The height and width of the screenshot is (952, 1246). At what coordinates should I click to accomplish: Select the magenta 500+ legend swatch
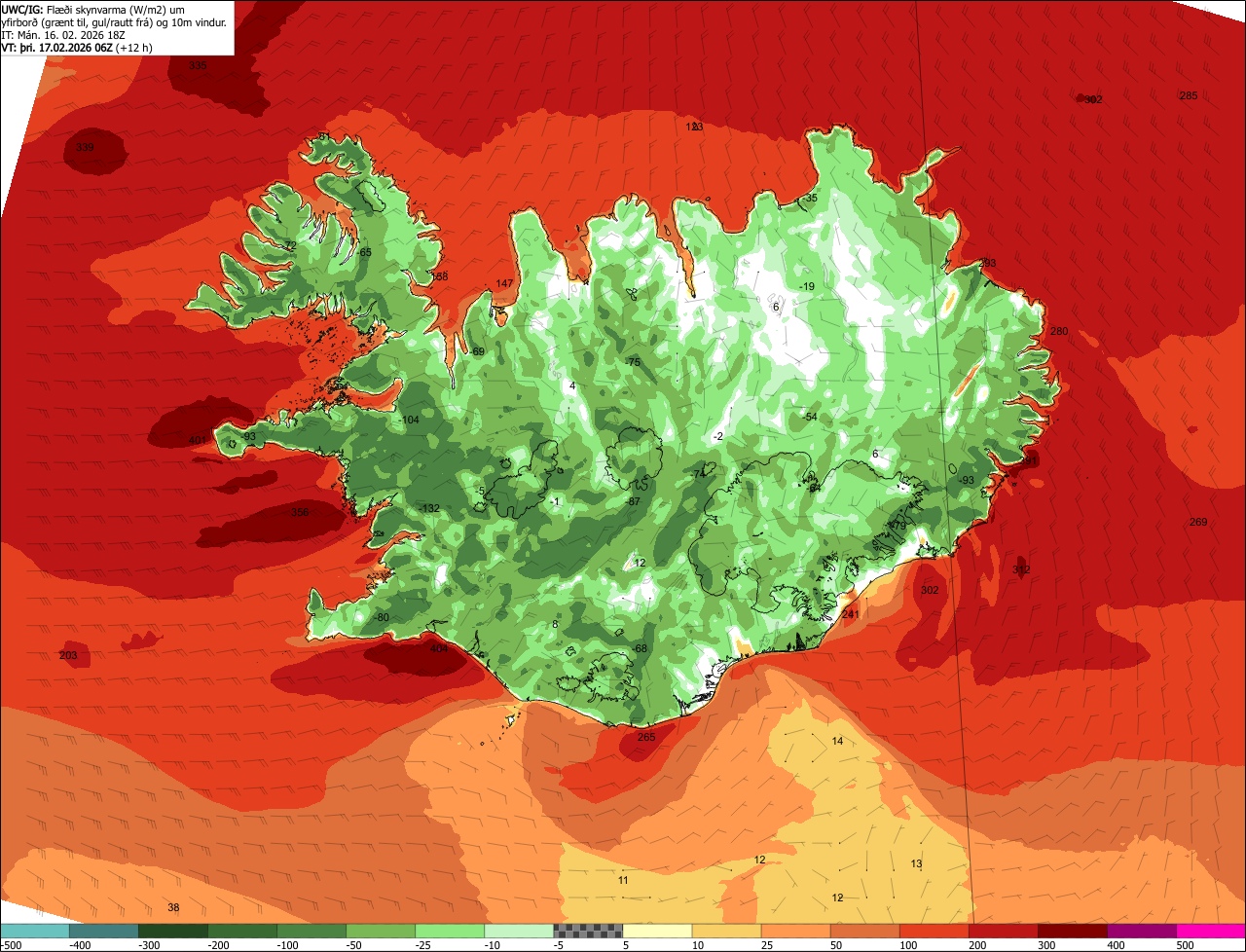(1211, 931)
